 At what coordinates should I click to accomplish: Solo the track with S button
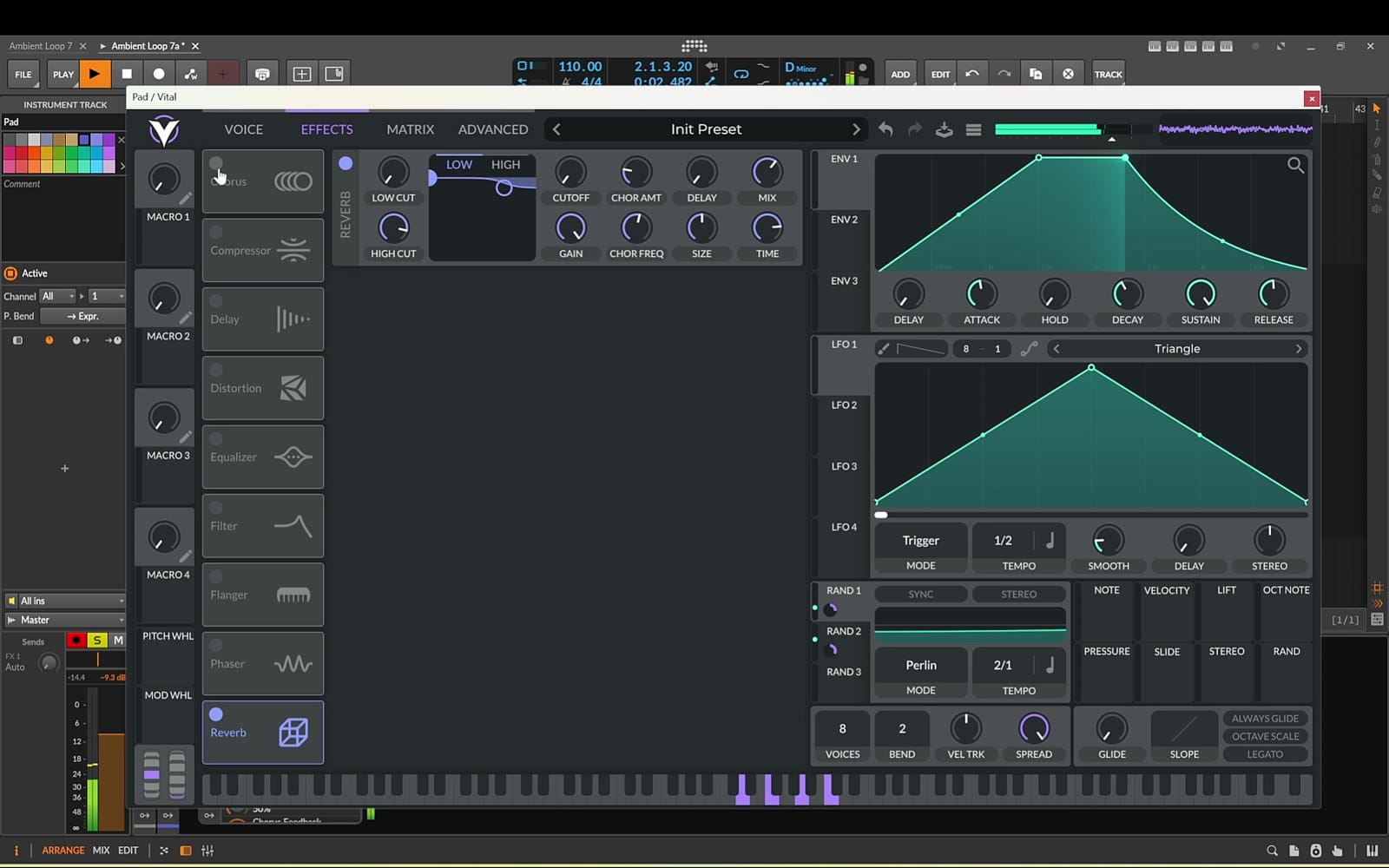97,641
